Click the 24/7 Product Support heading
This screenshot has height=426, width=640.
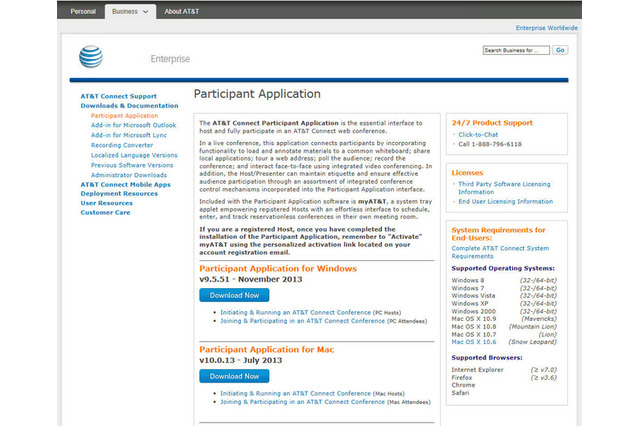(492, 123)
